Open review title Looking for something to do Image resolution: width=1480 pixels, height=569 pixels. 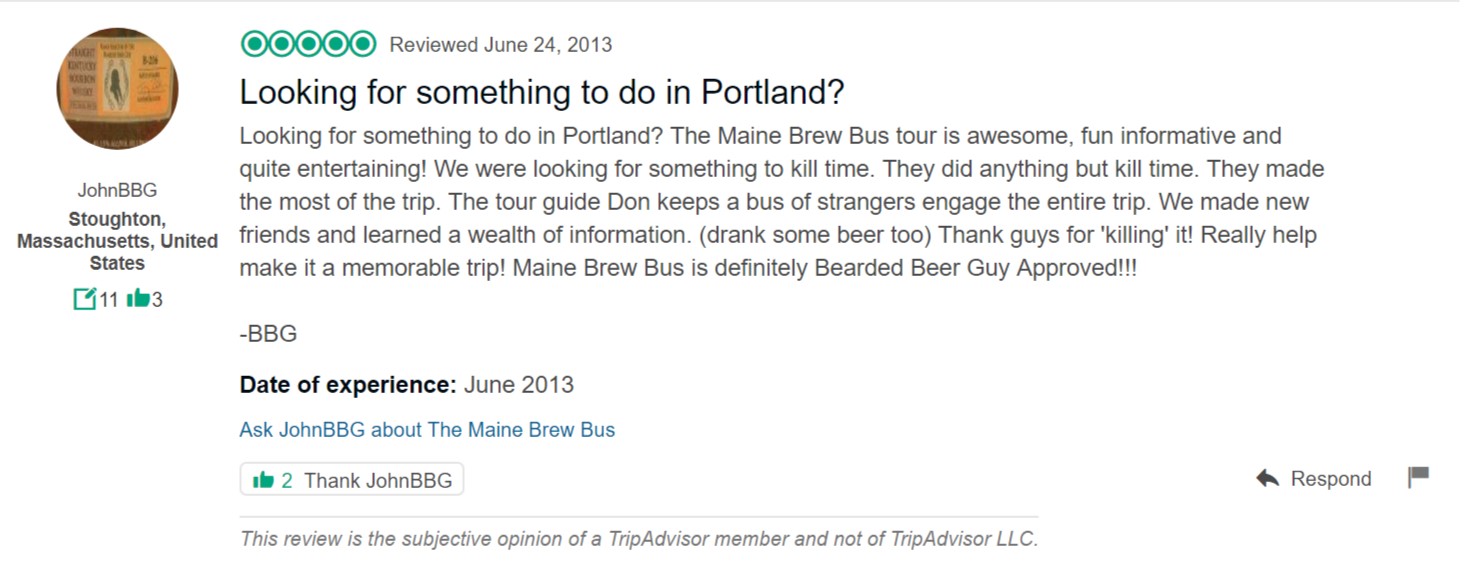tap(542, 92)
